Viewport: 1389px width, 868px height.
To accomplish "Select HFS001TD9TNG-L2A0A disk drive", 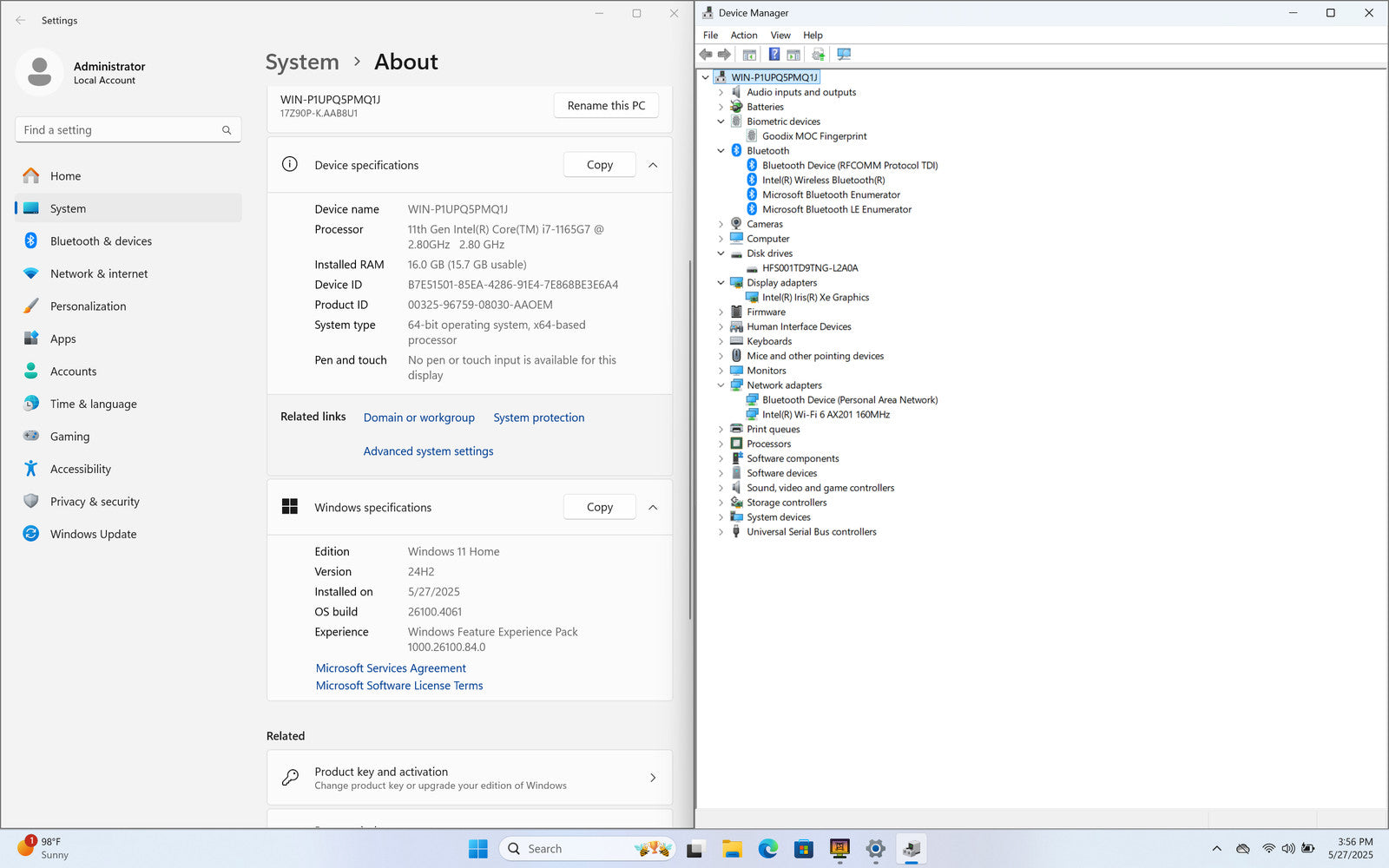I will [x=809, y=268].
